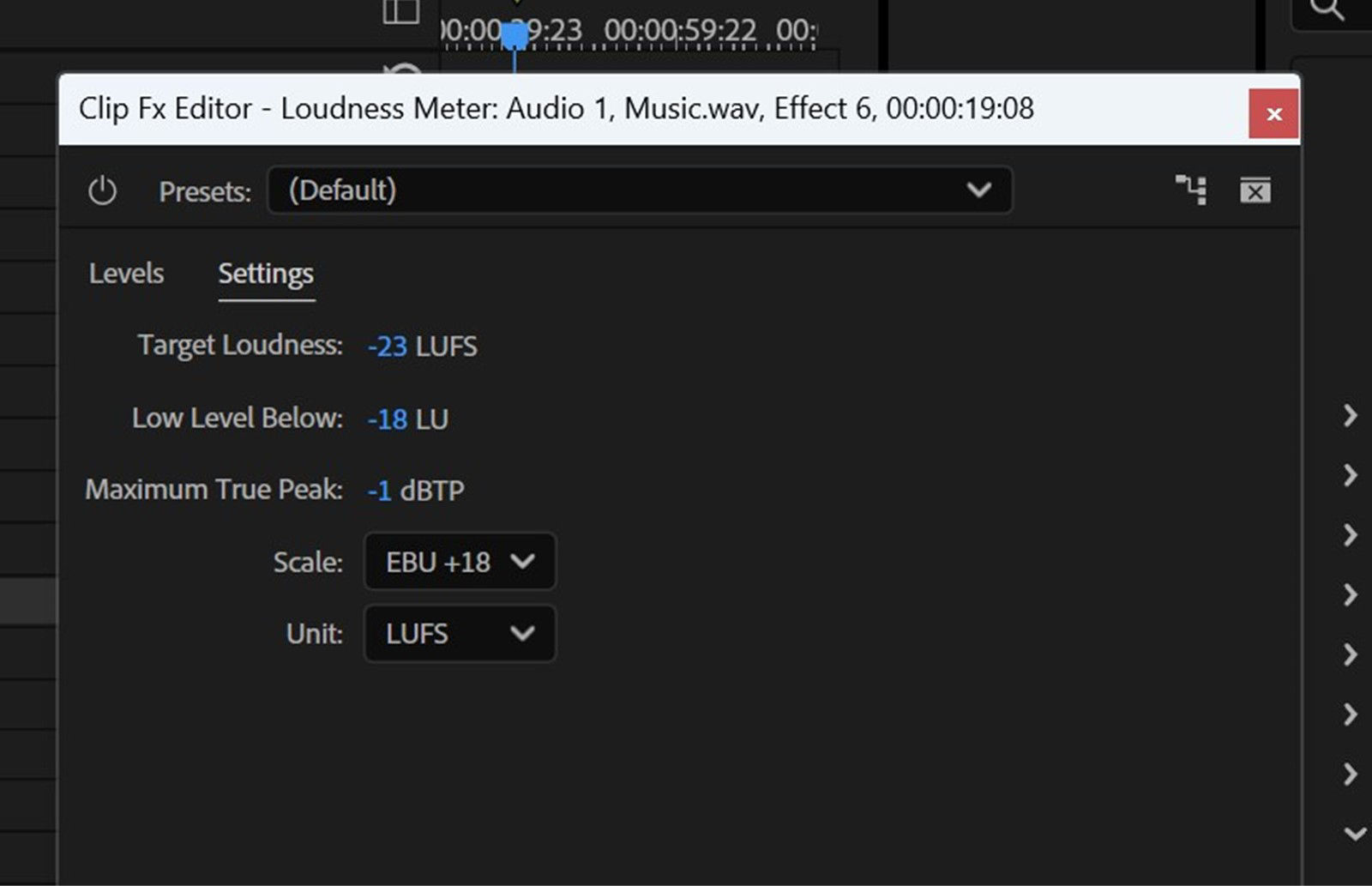
Task: Select the magnifier search icon
Action: click(1327, 10)
